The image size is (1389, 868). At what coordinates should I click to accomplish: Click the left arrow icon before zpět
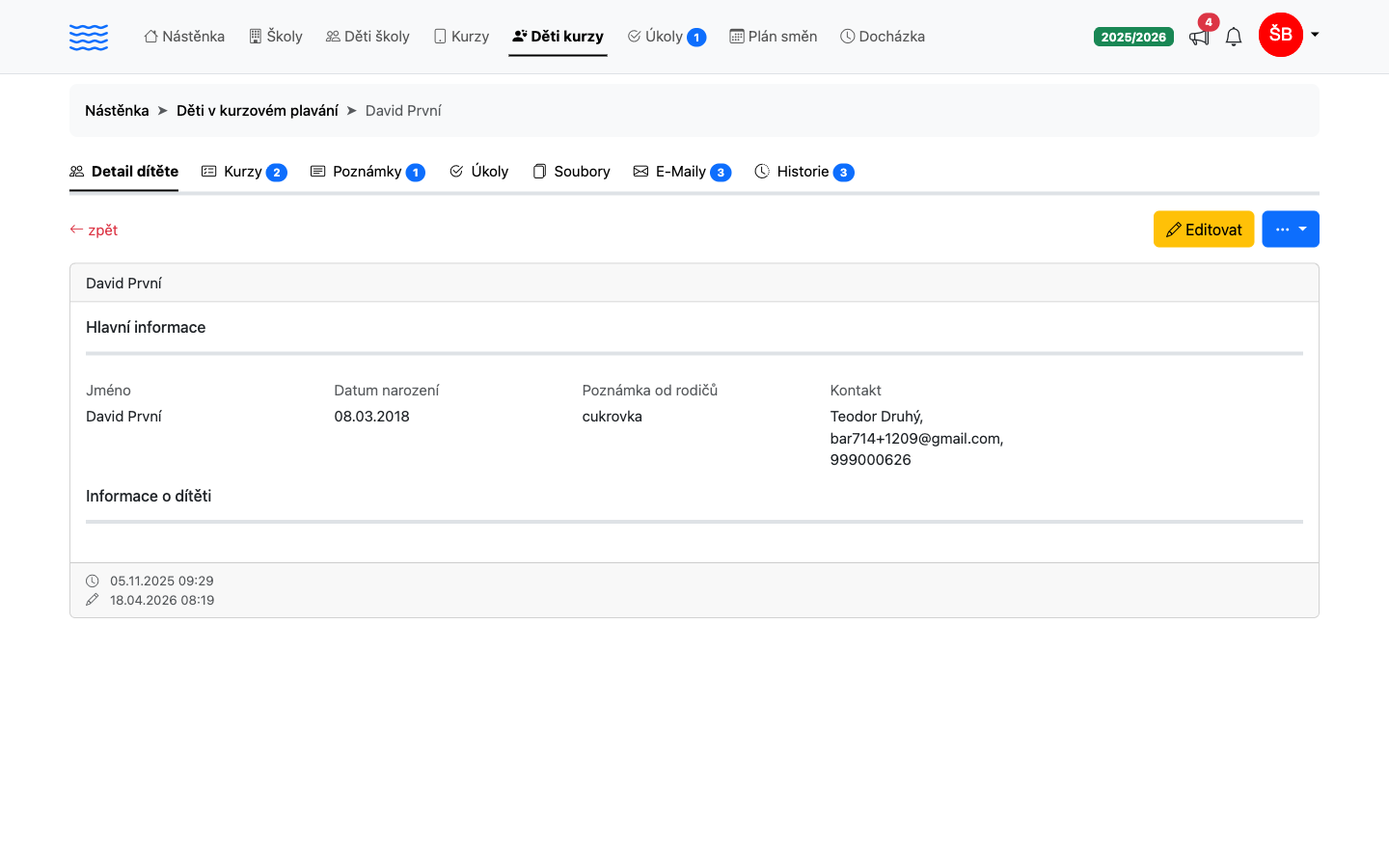tap(76, 230)
